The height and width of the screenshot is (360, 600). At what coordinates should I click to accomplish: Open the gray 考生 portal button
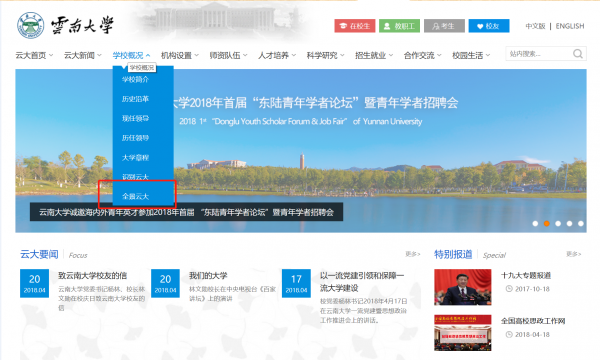(x=444, y=26)
